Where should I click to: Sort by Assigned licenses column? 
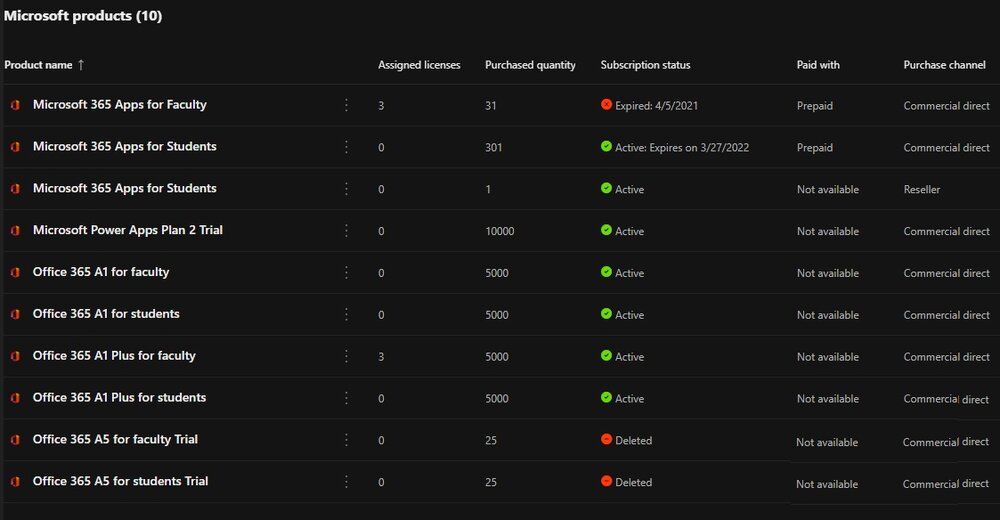click(x=419, y=65)
